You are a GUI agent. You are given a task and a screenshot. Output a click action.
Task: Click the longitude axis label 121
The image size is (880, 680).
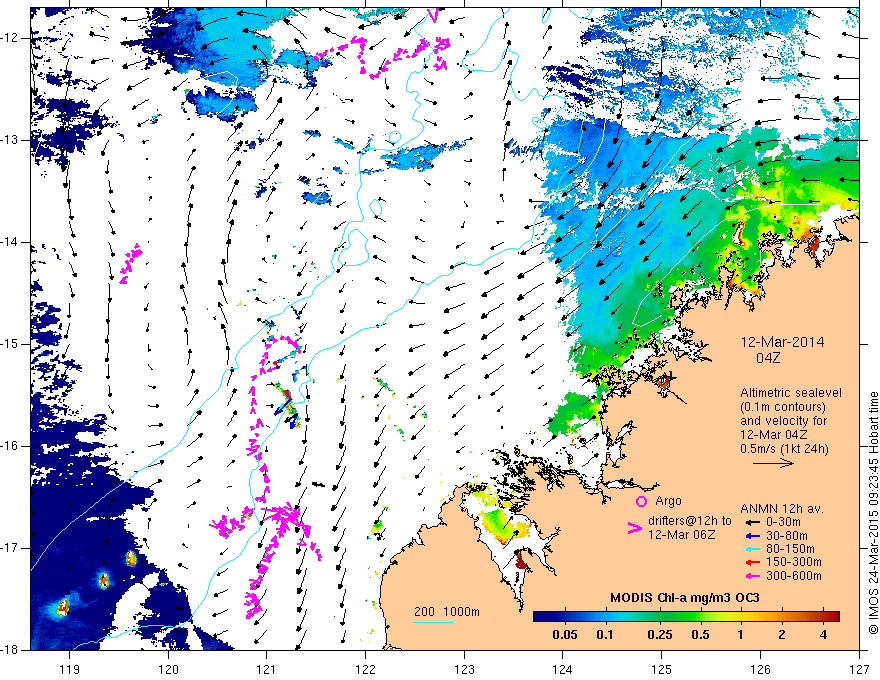click(x=267, y=669)
